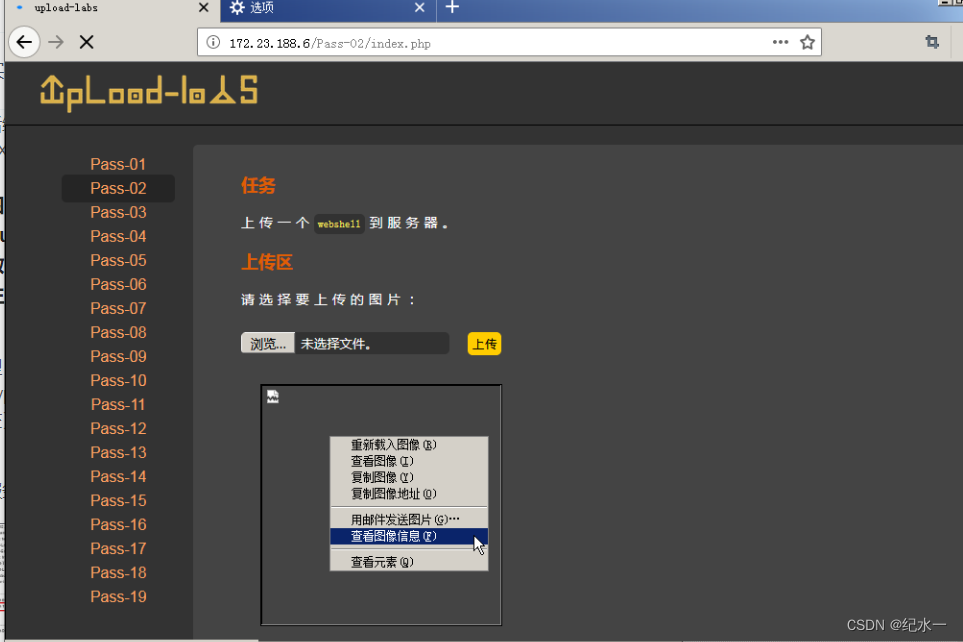
Task: Open the Pass-19 challenge link
Action: point(117,596)
